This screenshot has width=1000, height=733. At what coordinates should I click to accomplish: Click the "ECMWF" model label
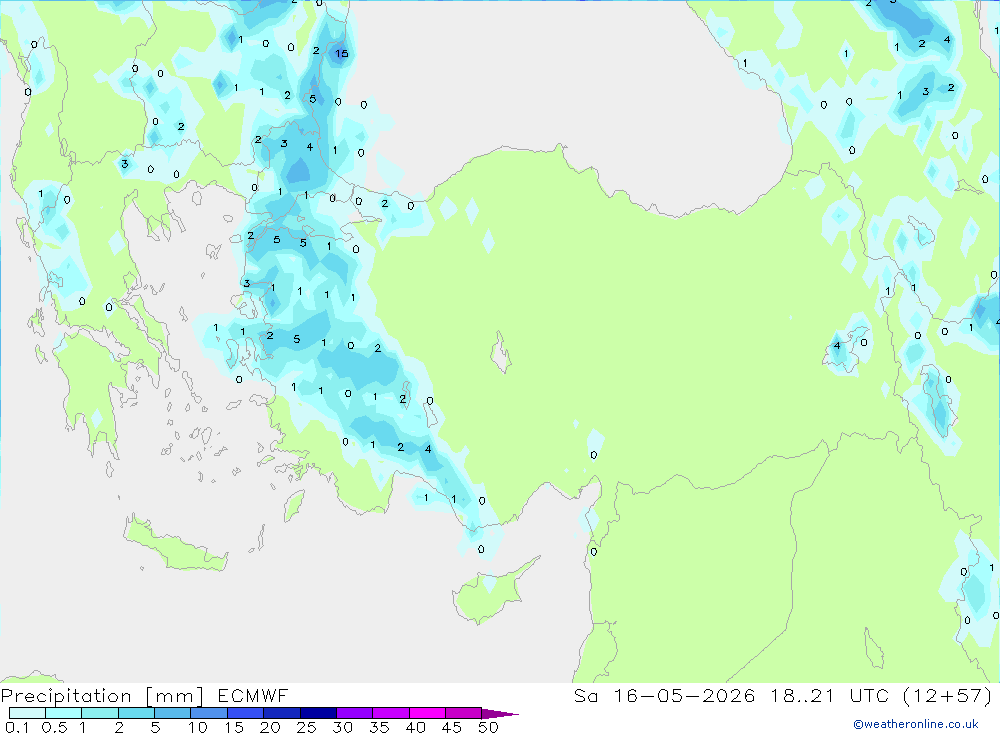tap(253, 696)
